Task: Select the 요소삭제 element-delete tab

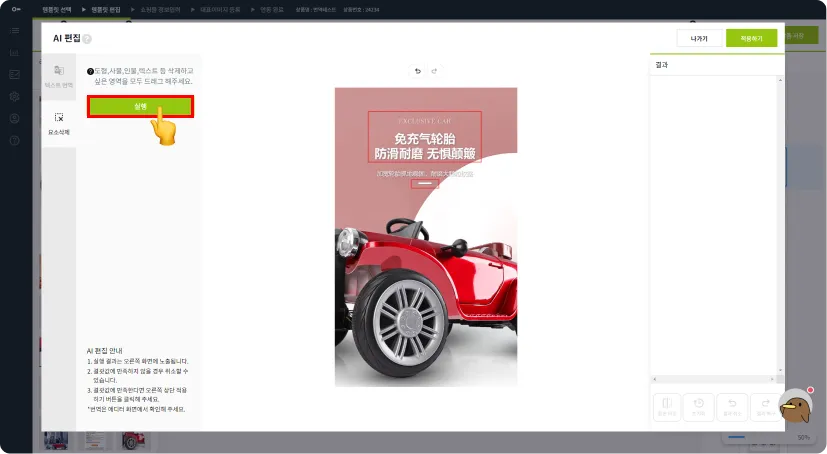Action: 59,124
